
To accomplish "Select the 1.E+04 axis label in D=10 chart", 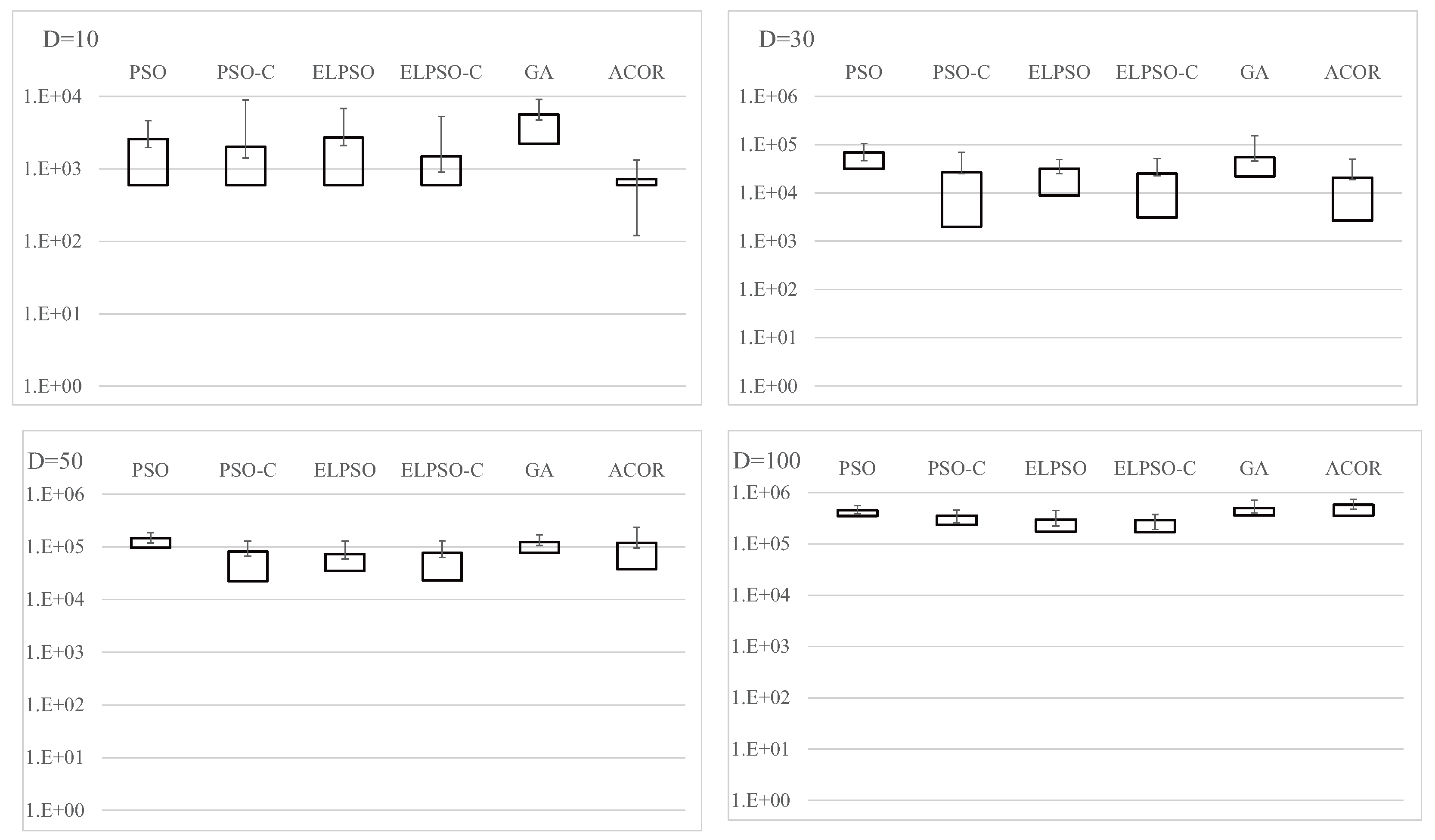I will coord(53,96).
